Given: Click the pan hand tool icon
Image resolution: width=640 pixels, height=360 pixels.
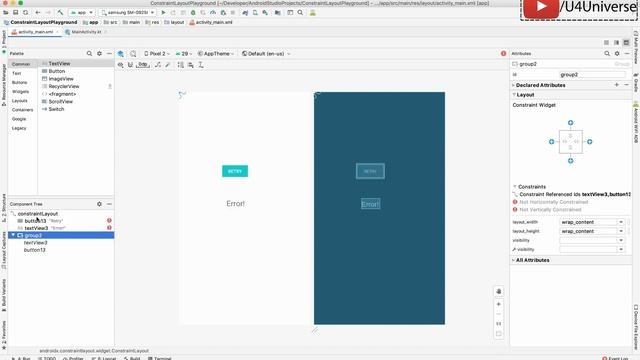Looking at the screenshot, I should pos(499,291).
